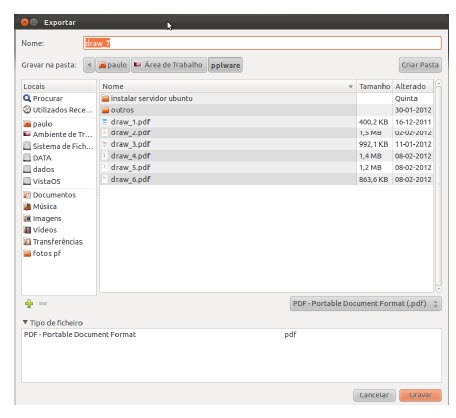Click the 30-01-2012 date cell
Image resolution: width=456 pixels, height=418 pixels.
tap(413, 110)
